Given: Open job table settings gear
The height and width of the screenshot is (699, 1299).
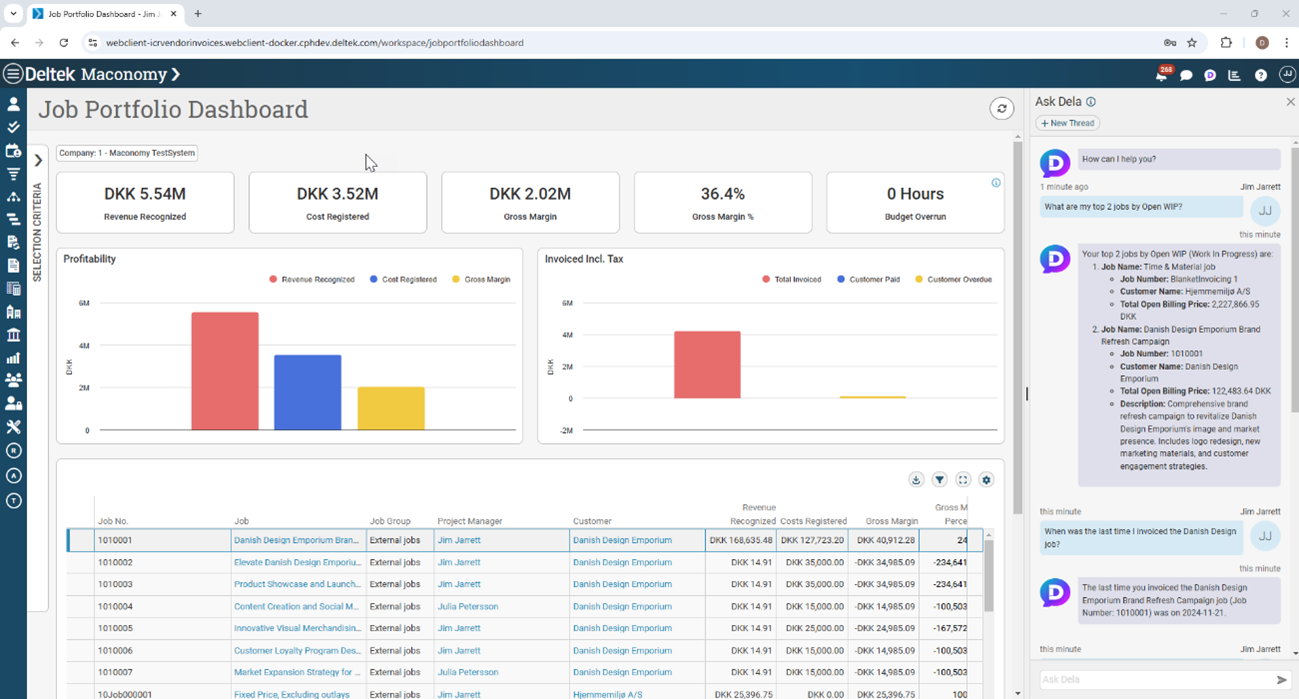Looking at the screenshot, I should coord(986,480).
